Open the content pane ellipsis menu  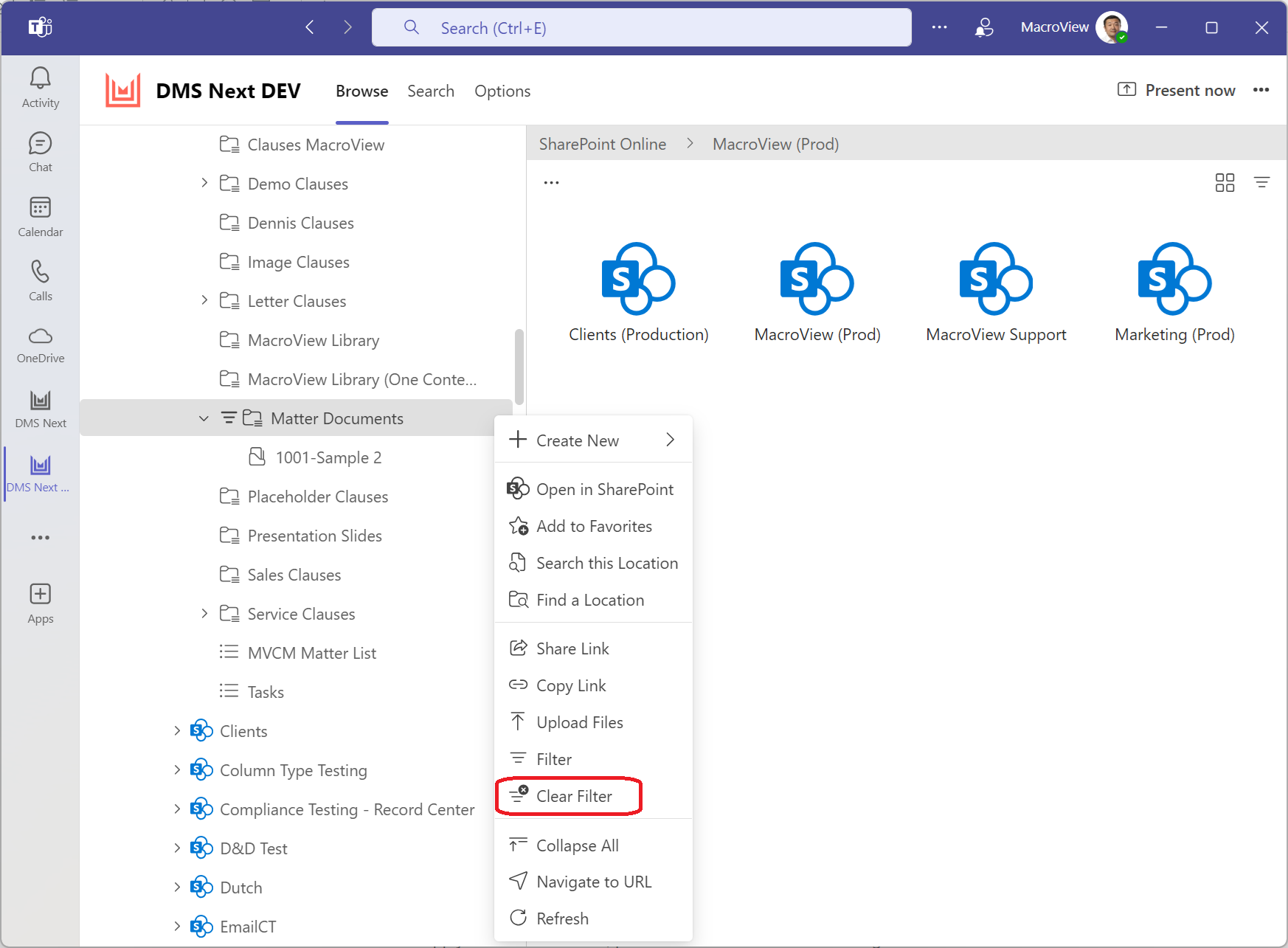(551, 183)
